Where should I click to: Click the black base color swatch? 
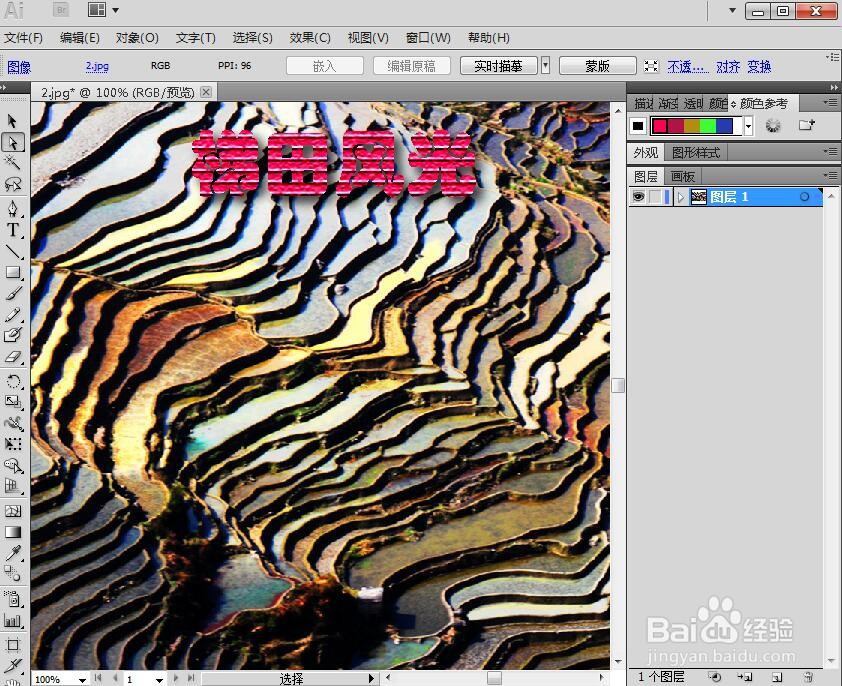[638, 126]
